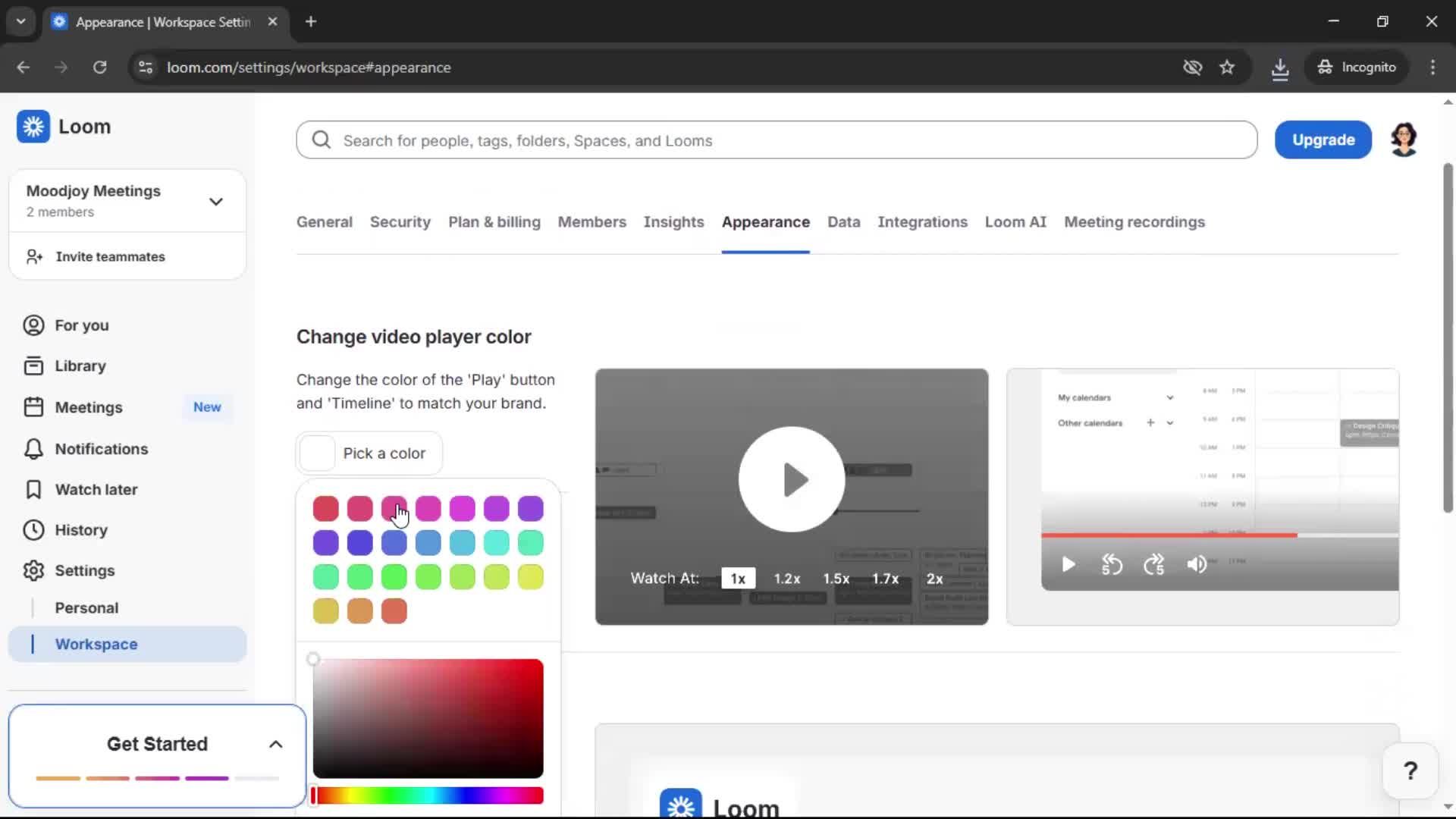Screen dimensions: 1456x819
Task: Select Watch later in the sidebar
Action: point(96,489)
